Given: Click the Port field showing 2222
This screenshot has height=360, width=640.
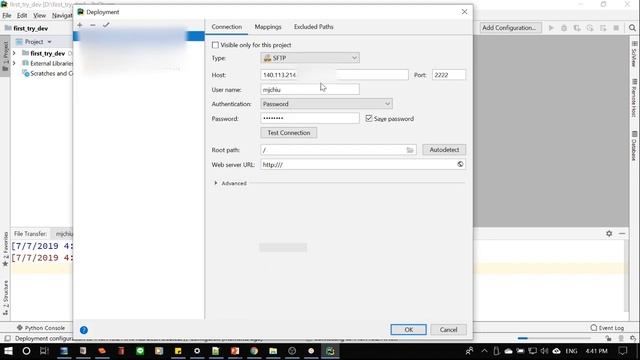Looking at the screenshot, I should [449, 75].
